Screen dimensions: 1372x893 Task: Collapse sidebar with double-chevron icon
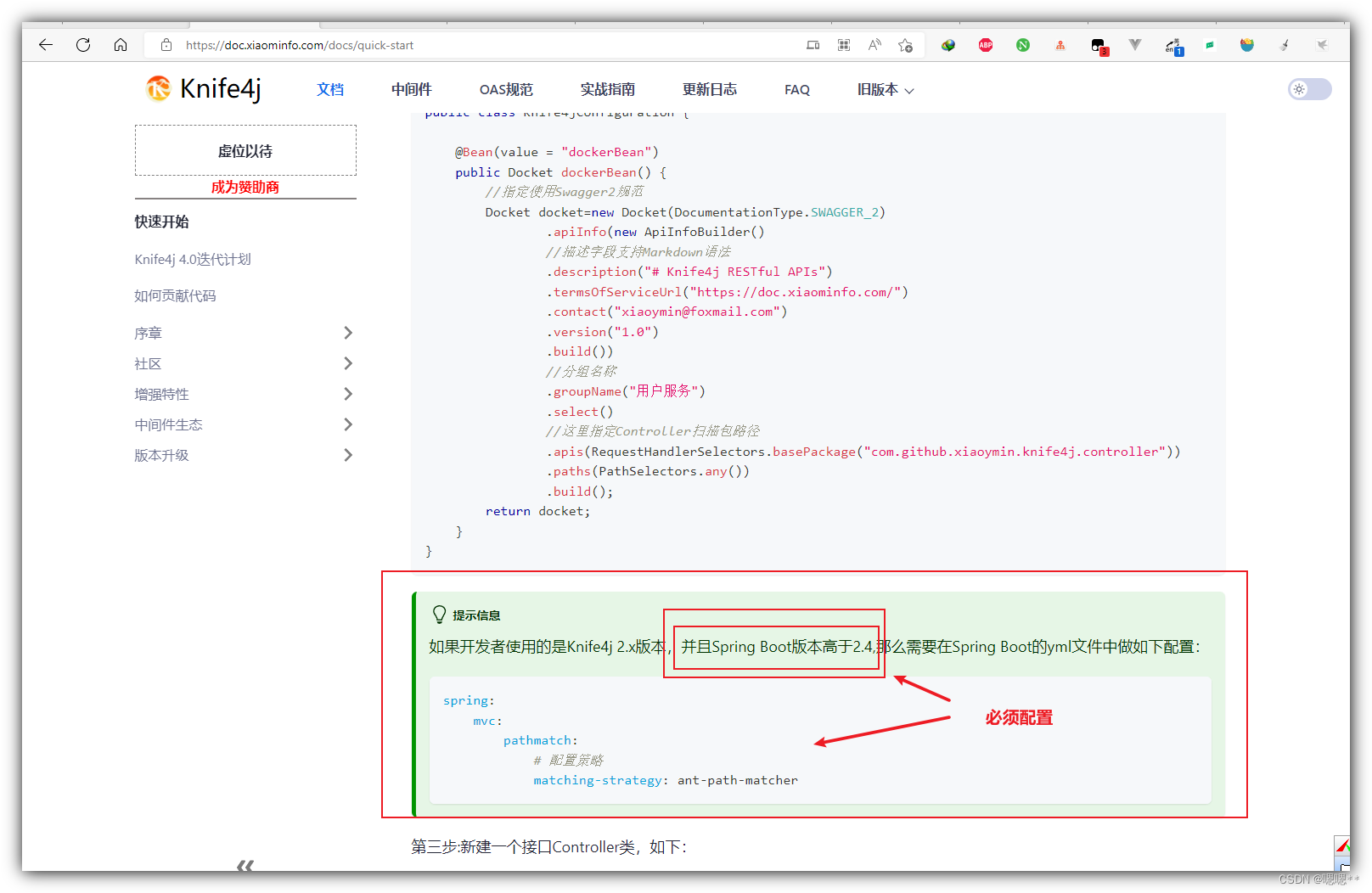pos(245,865)
